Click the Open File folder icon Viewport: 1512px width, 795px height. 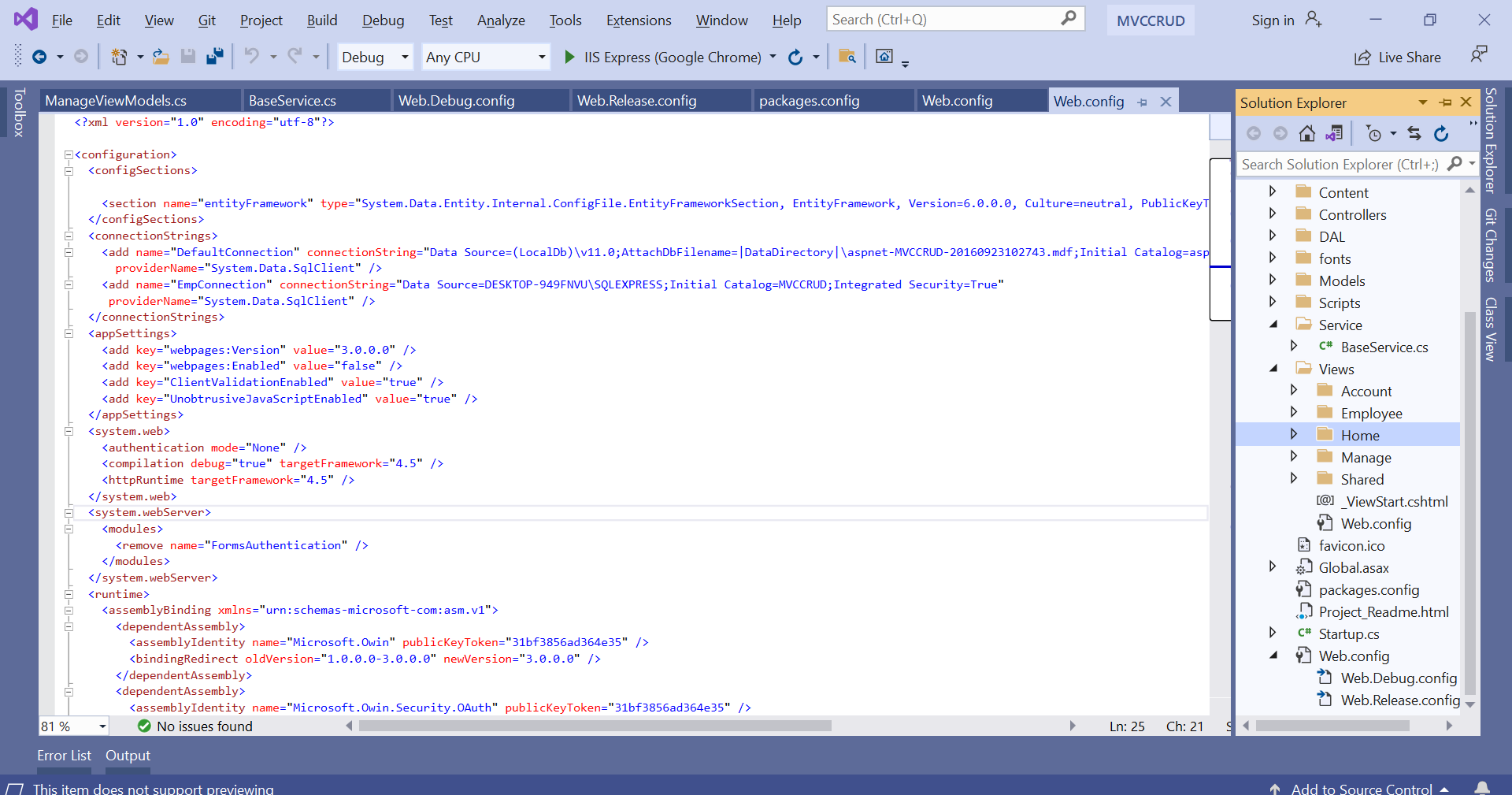pos(161,57)
